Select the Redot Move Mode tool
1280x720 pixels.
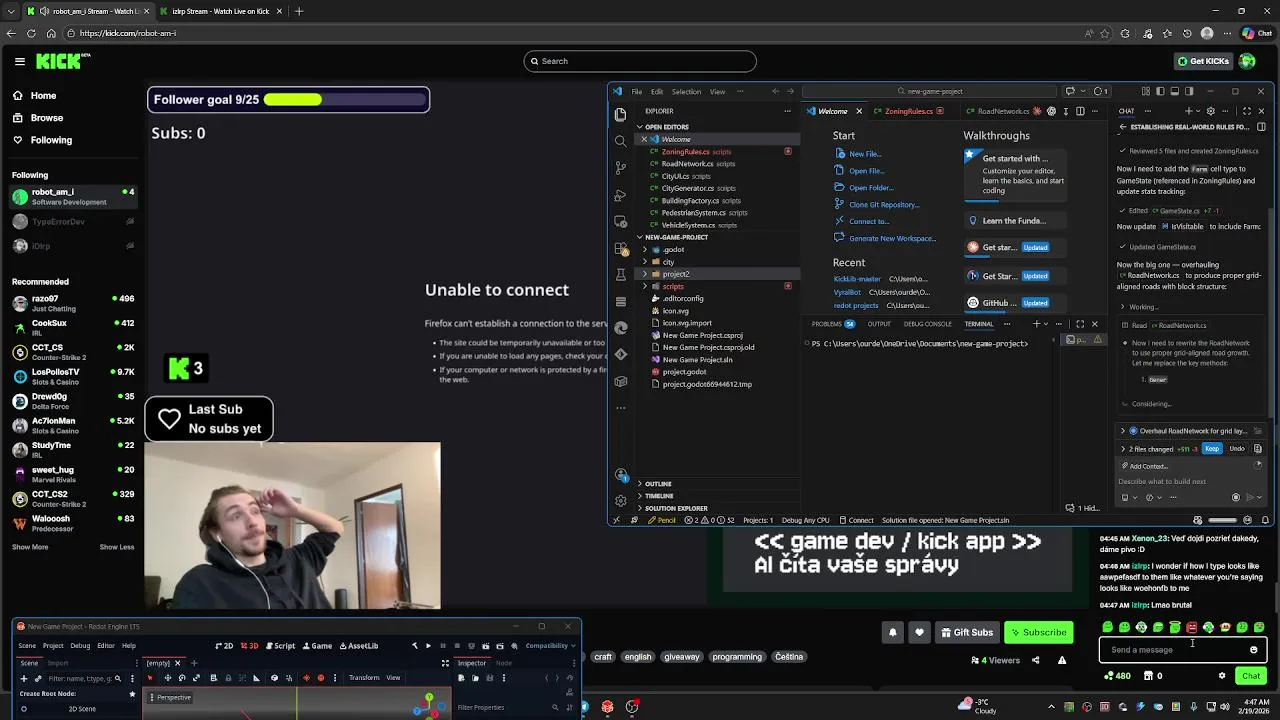(166, 678)
